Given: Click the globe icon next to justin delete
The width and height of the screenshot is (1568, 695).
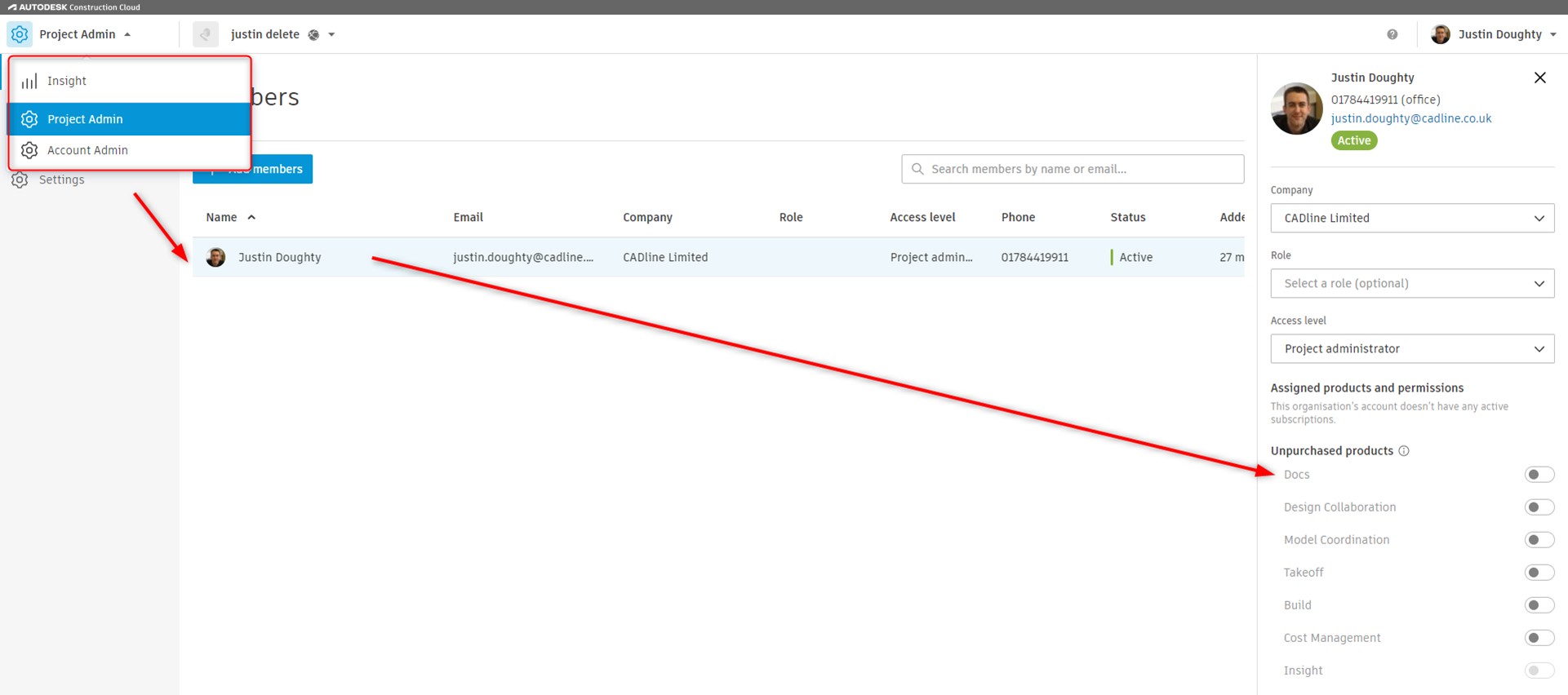Looking at the screenshot, I should point(313,35).
